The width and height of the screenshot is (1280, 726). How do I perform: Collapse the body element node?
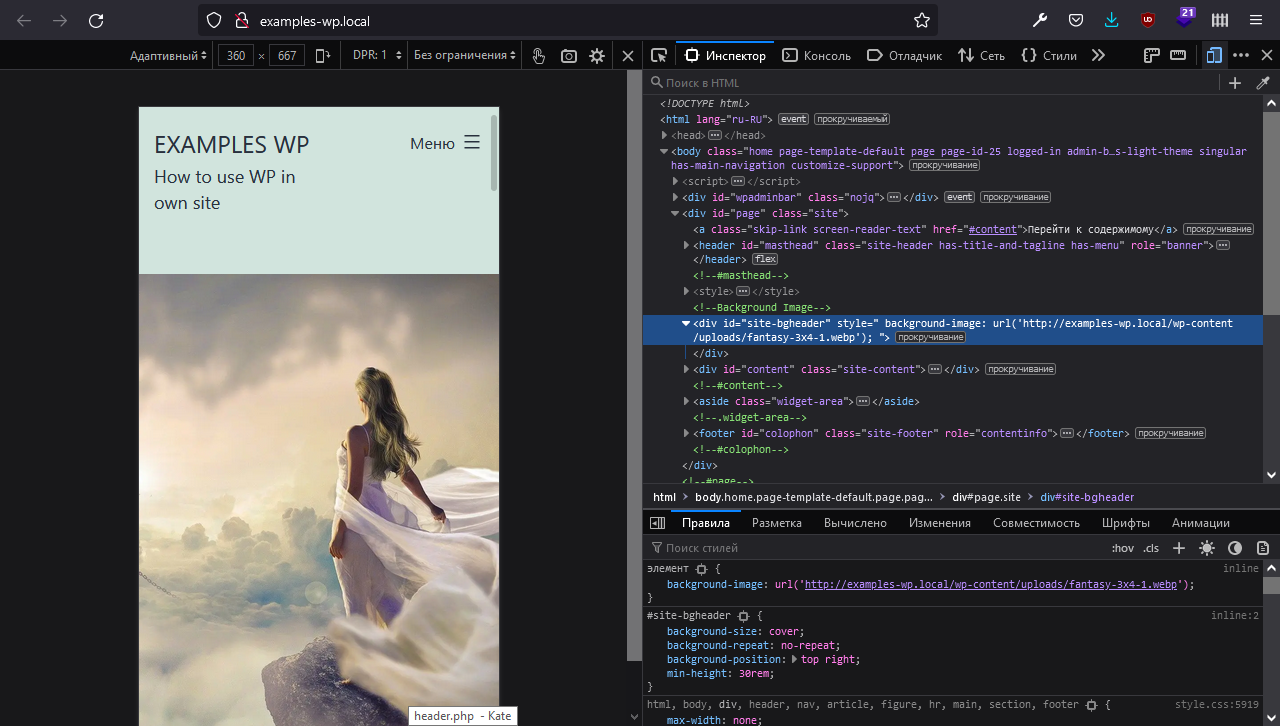[x=663, y=151]
